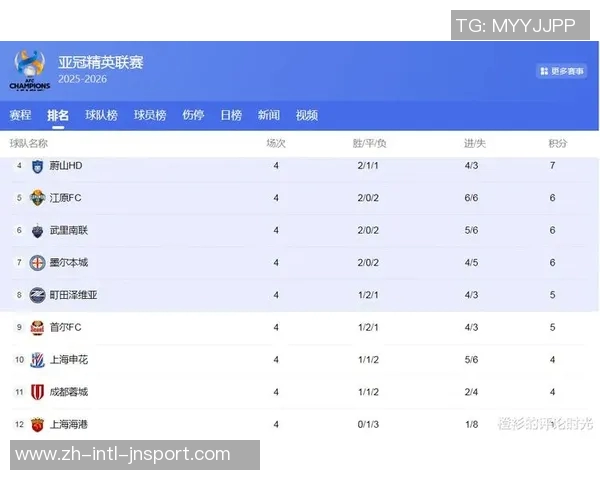Open the 武里南联 team name

click(69, 230)
